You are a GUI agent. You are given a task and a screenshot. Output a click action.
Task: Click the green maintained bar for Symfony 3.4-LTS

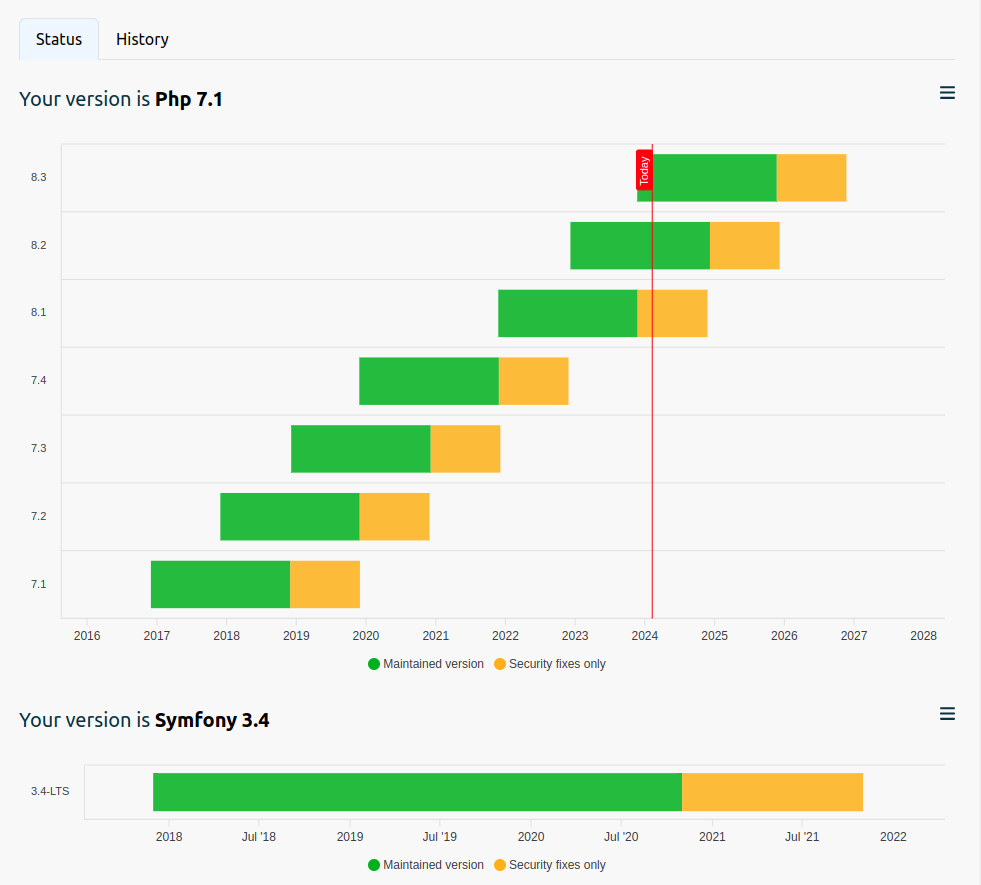[x=417, y=792]
